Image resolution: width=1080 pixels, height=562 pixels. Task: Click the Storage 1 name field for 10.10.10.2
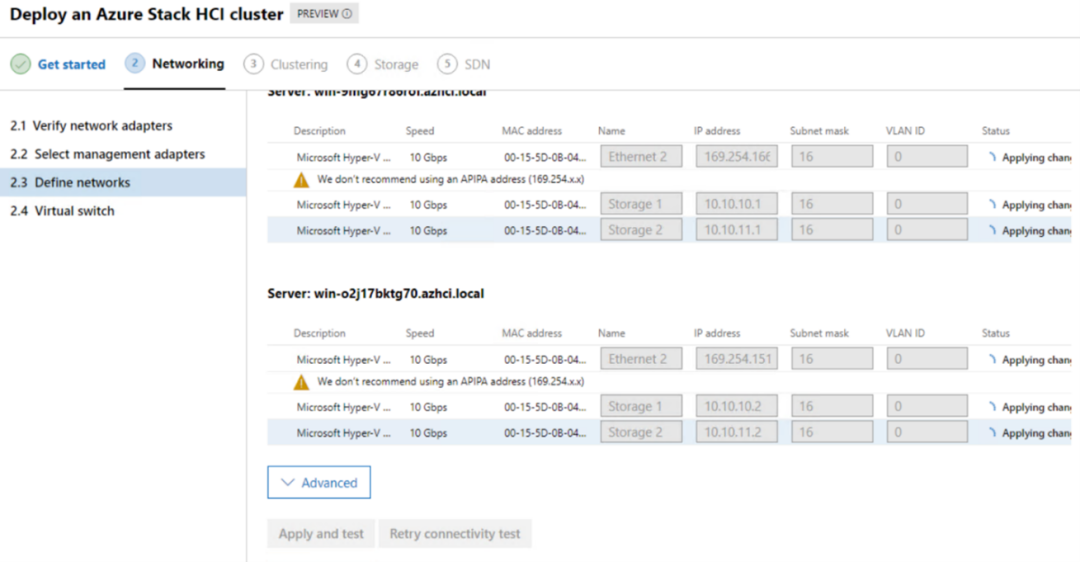pyautogui.click(x=641, y=406)
